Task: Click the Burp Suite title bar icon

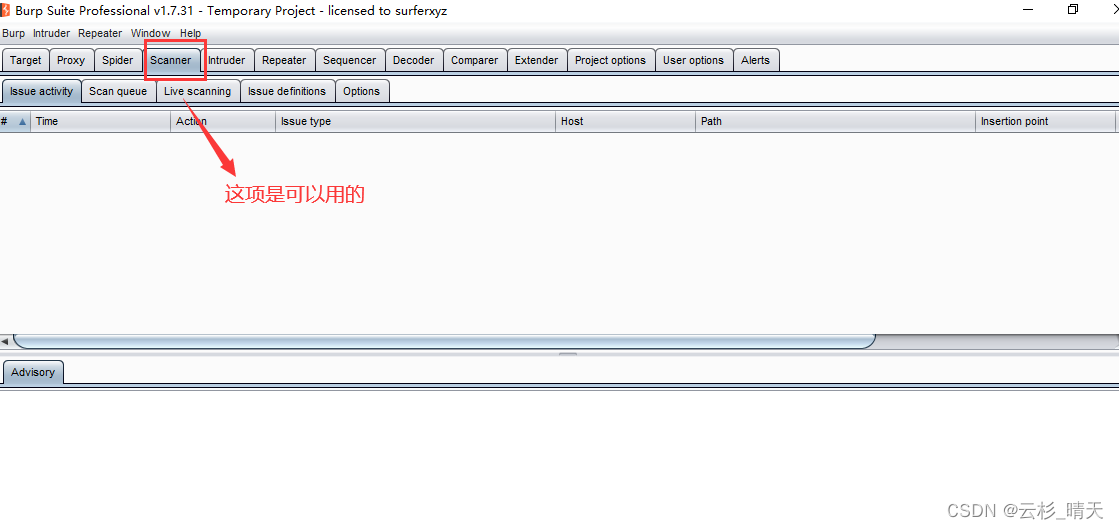Action: tap(6, 10)
